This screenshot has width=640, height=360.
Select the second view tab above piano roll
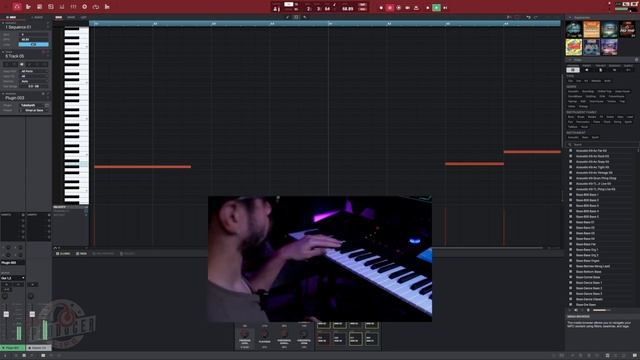(71, 18)
